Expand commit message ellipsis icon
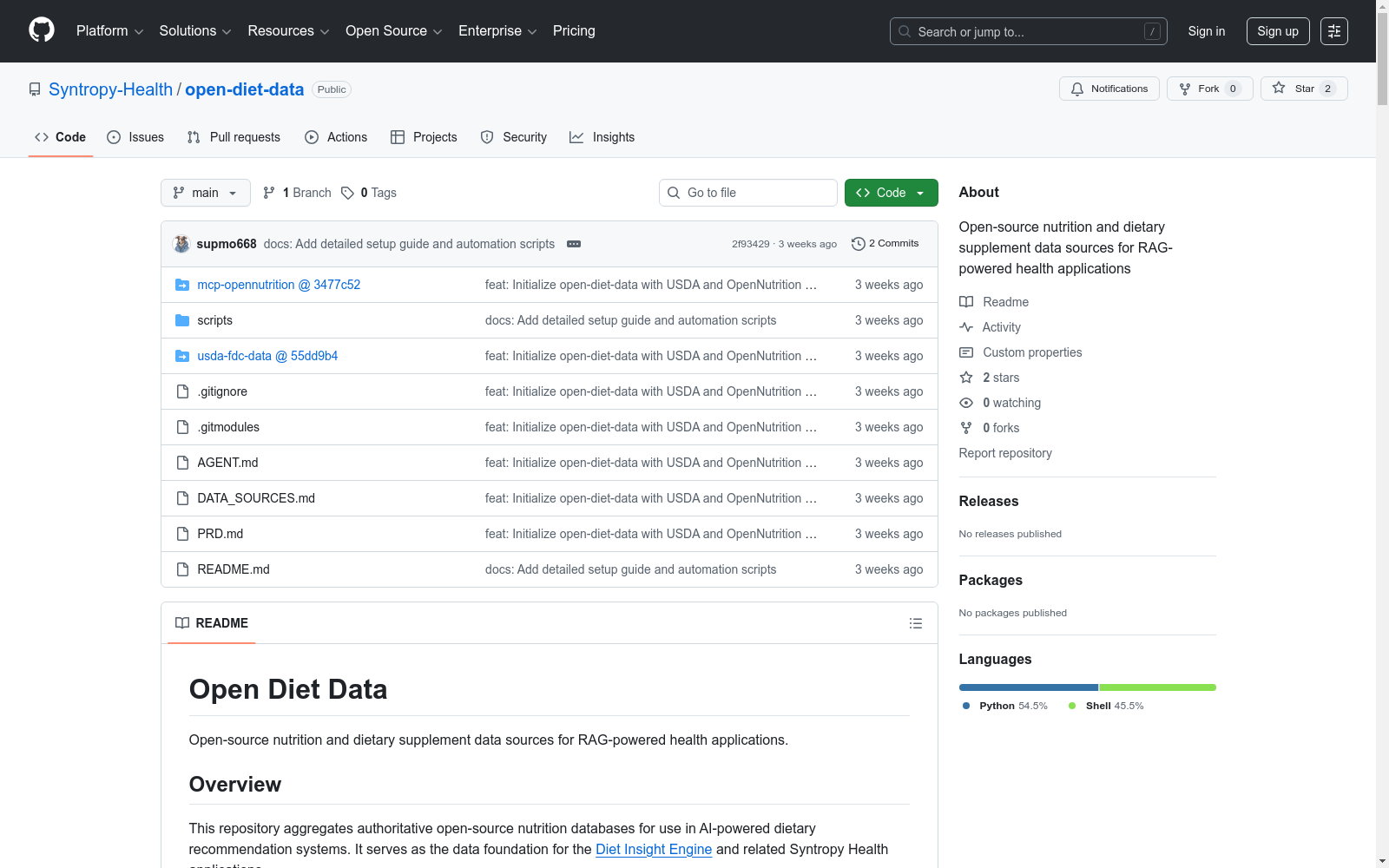This screenshot has width=1389, height=868. [574, 244]
